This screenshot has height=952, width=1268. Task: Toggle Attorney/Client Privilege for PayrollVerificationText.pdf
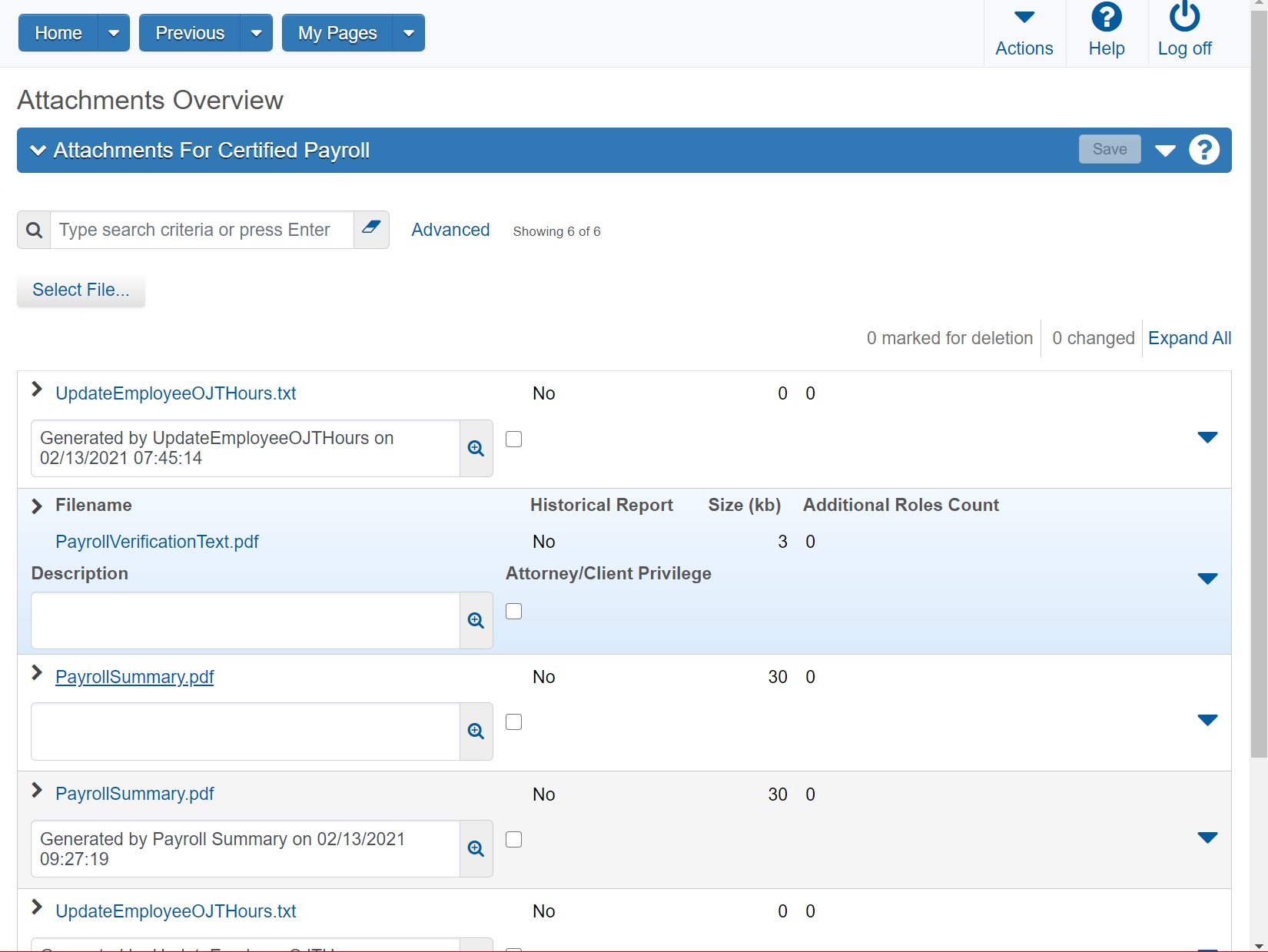coord(514,611)
